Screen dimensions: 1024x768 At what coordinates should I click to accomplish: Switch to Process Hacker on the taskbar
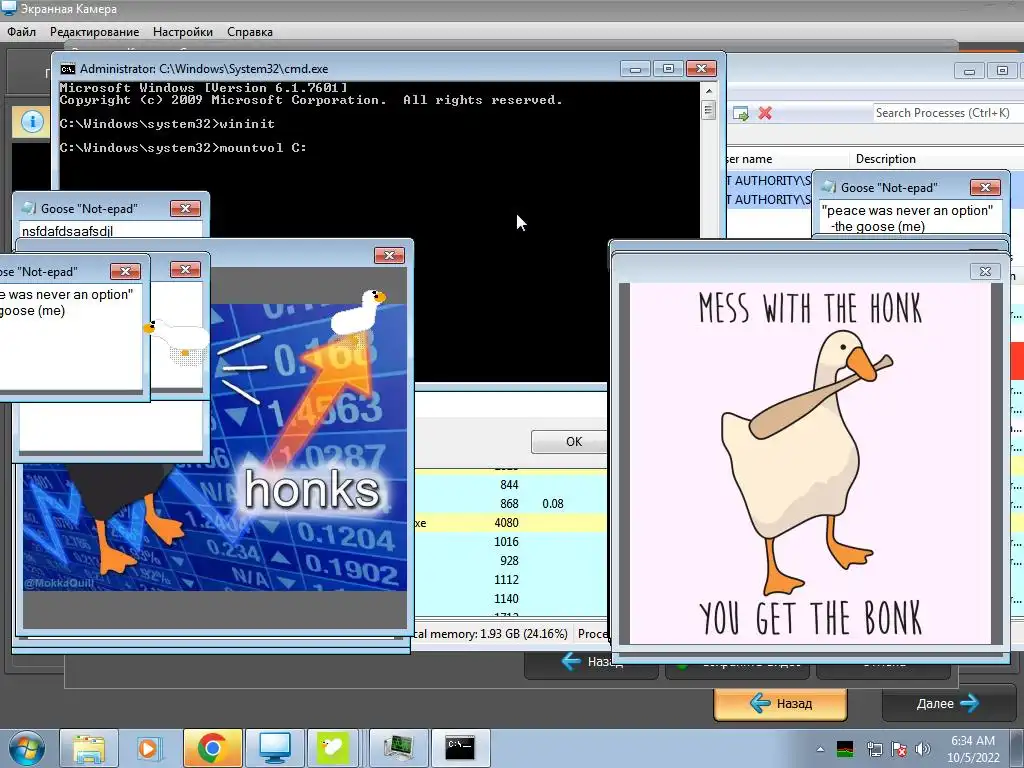coord(398,748)
